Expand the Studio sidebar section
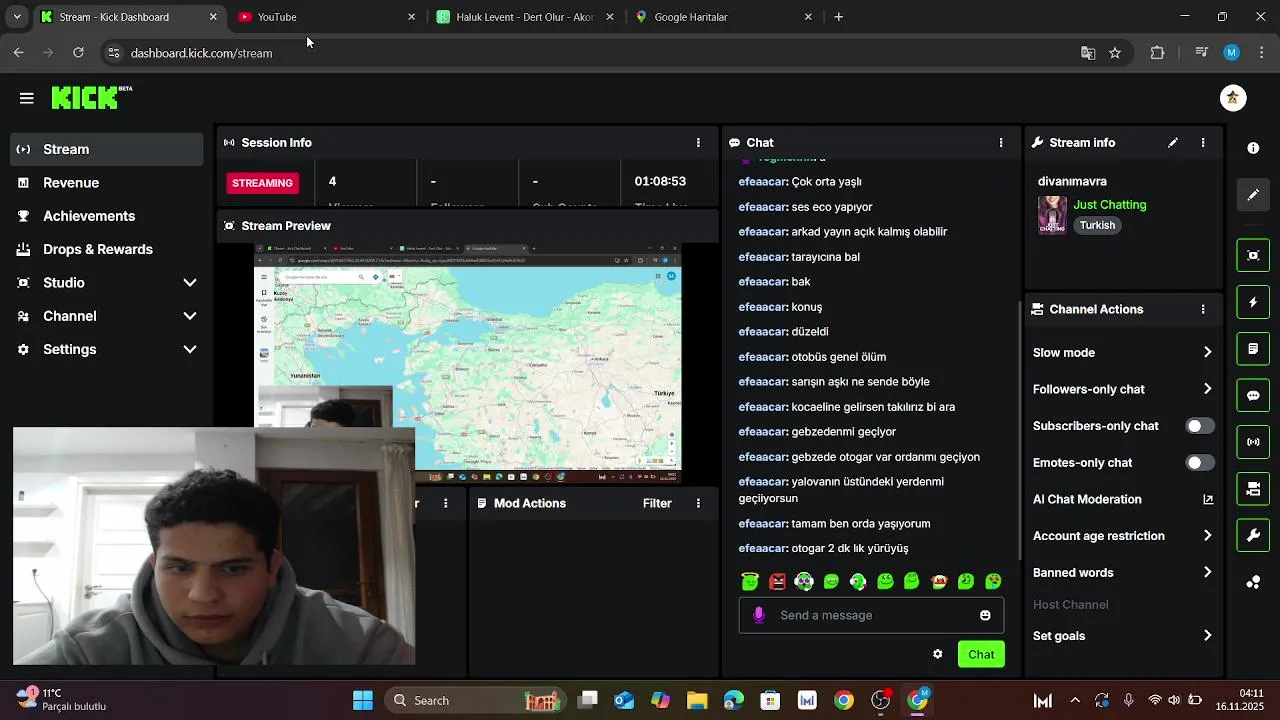Screen dimensions: 1280x720 (x=107, y=283)
